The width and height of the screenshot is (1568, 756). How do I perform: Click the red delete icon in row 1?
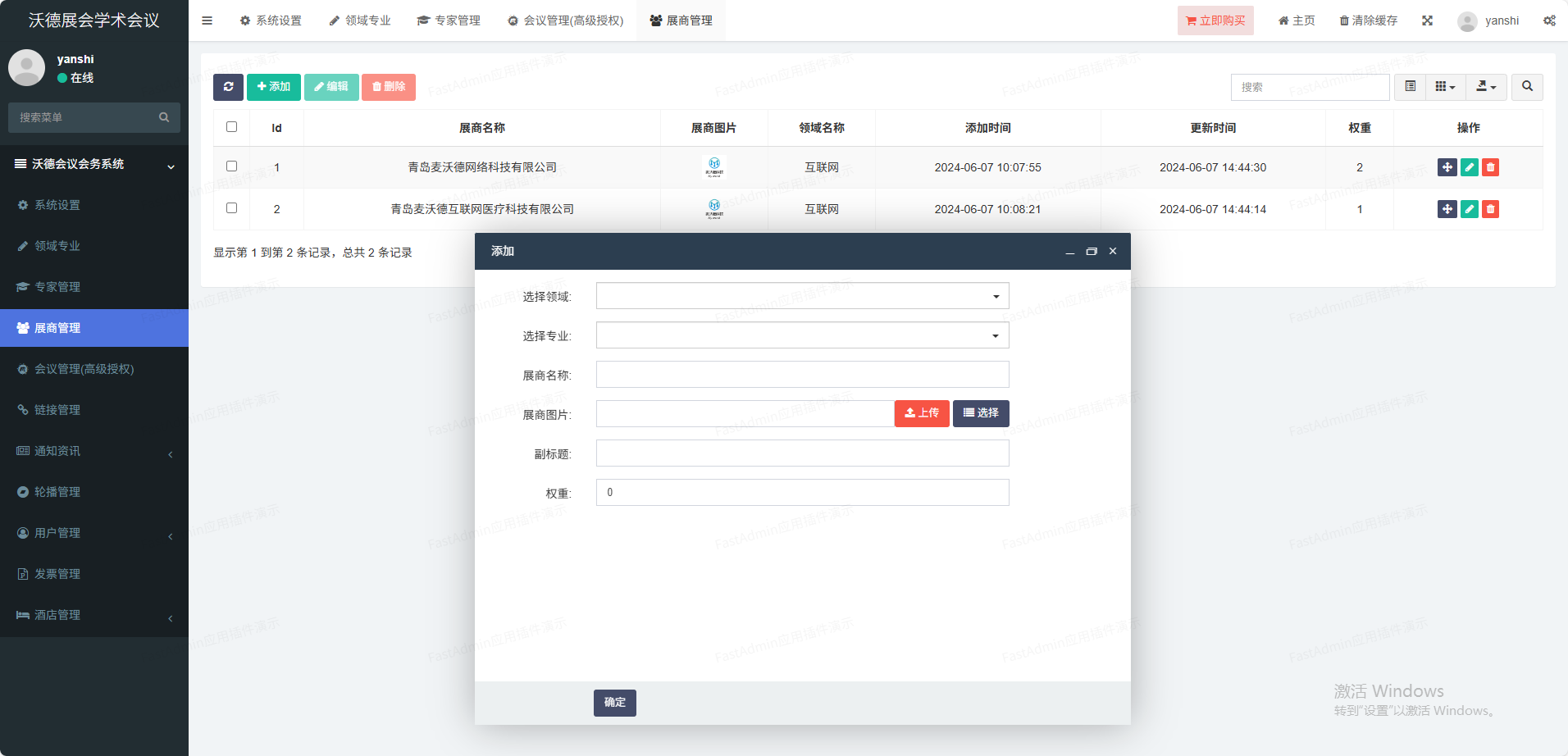1490,167
